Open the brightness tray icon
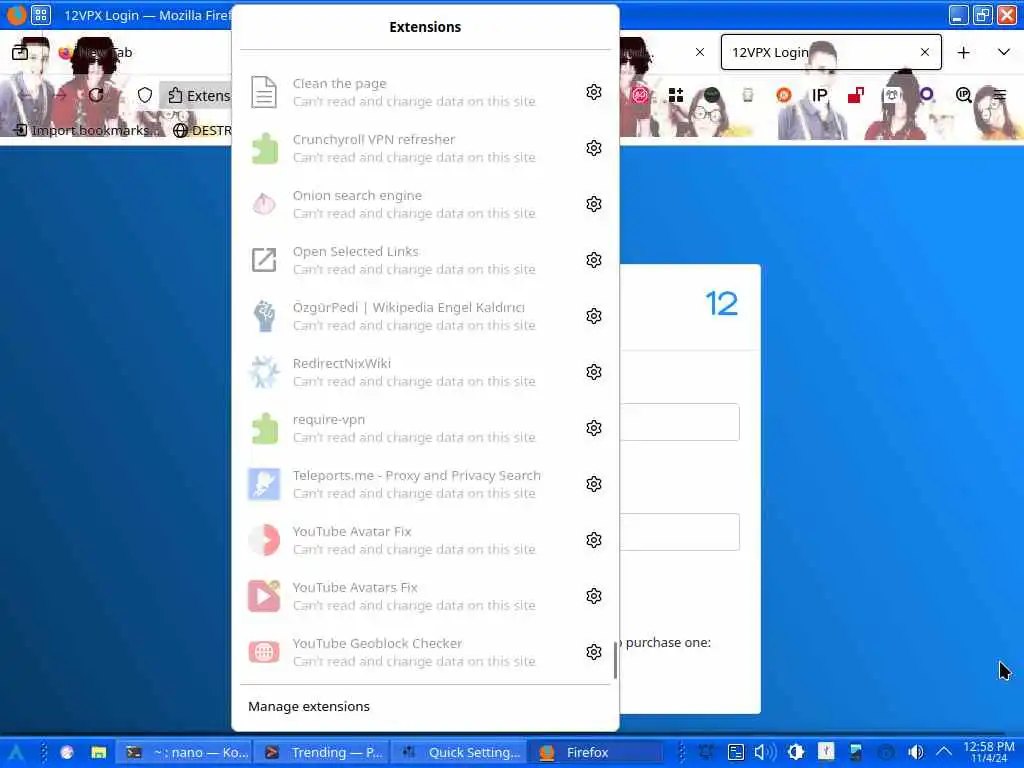The image size is (1024, 768). pos(795,752)
